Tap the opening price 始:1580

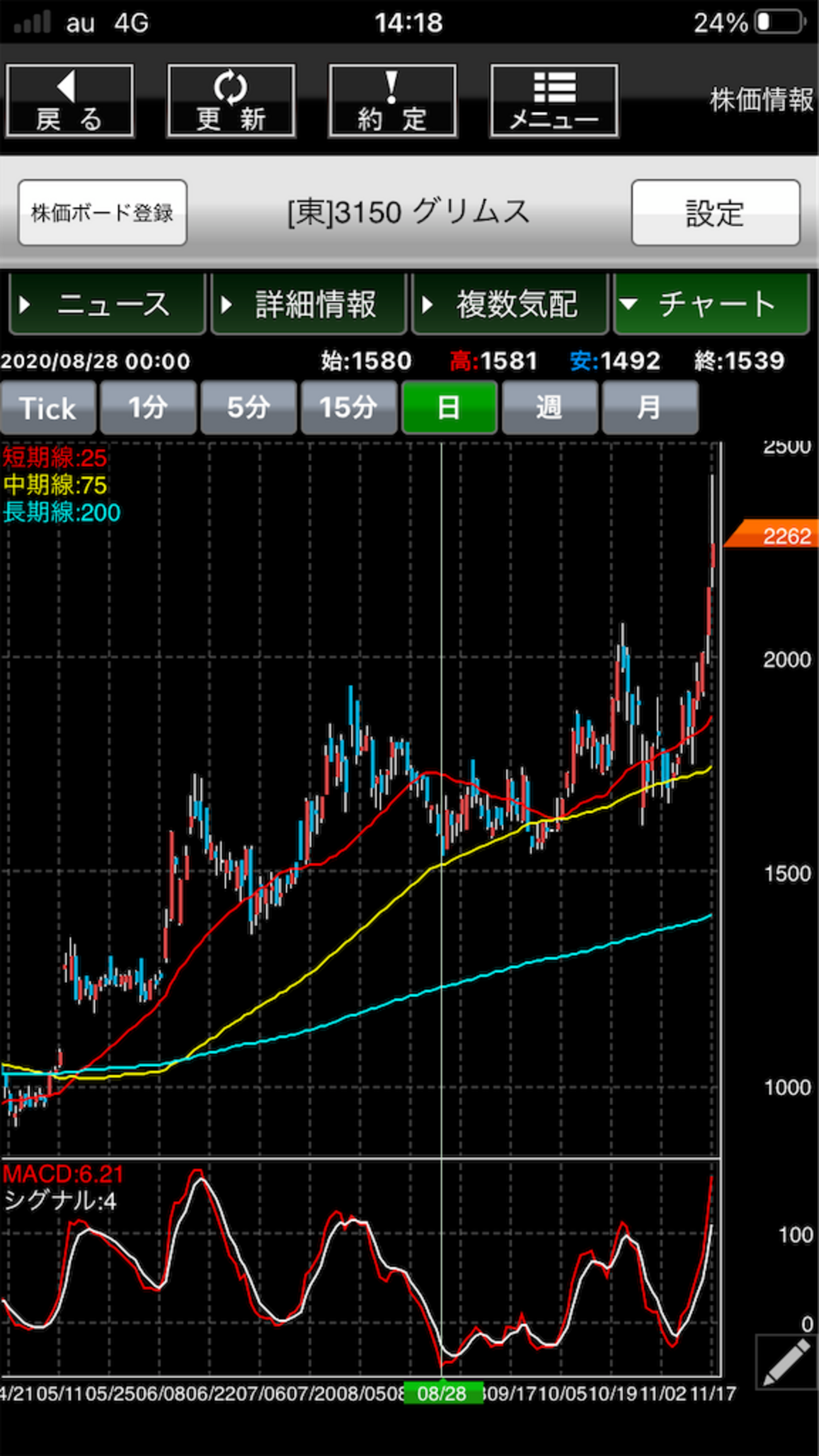point(366,361)
